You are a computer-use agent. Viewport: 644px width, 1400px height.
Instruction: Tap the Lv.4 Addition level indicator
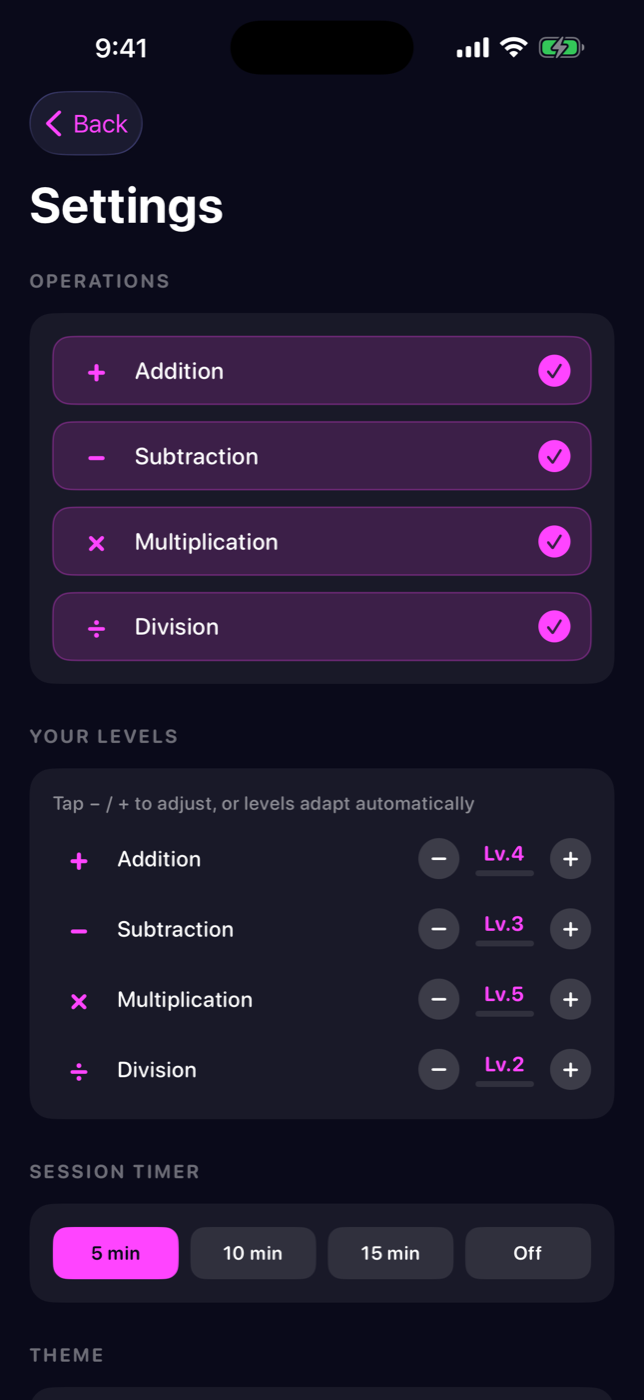coord(504,855)
